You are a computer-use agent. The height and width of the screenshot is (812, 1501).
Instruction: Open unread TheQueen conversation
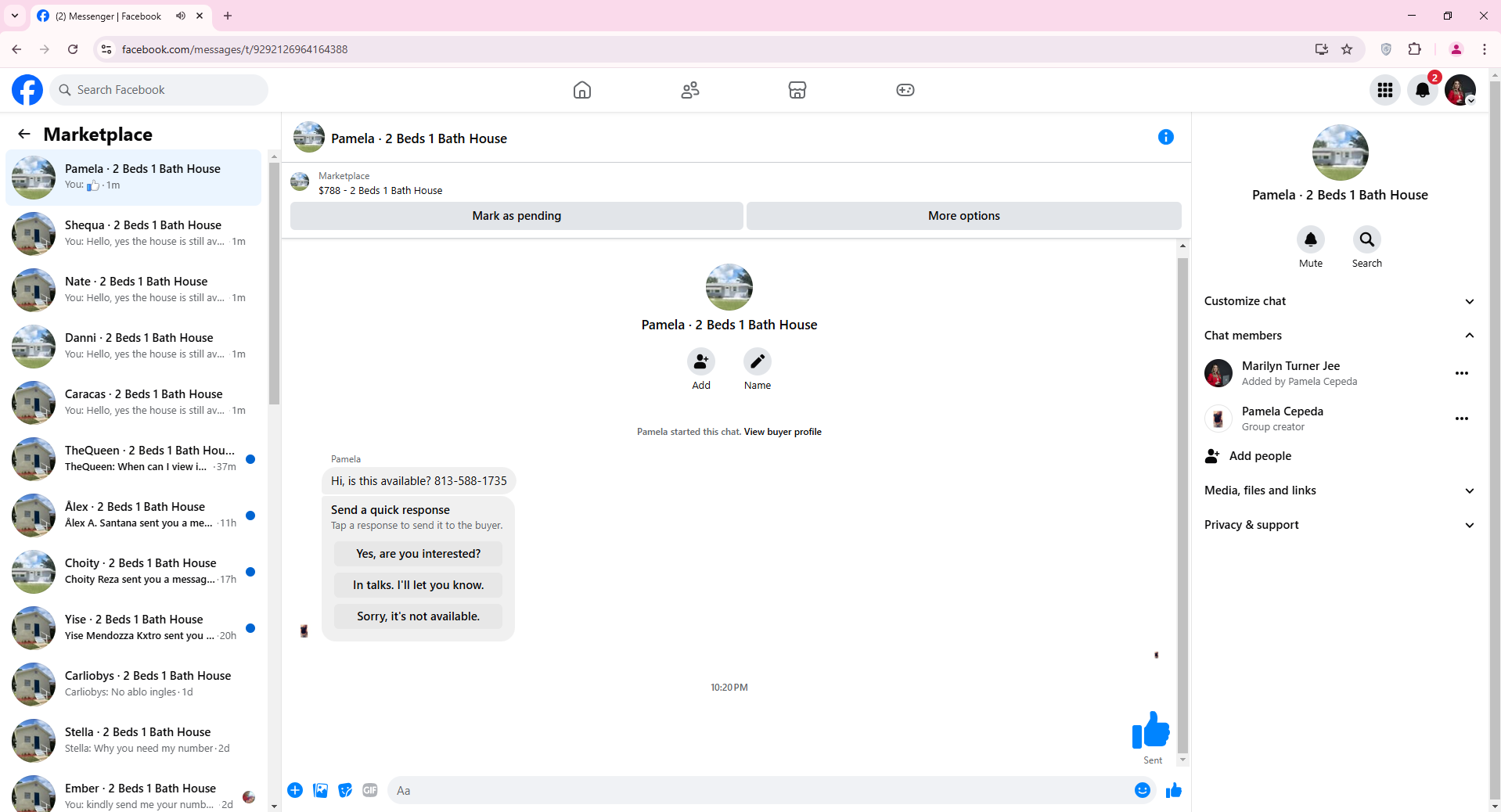pos(134,459)
